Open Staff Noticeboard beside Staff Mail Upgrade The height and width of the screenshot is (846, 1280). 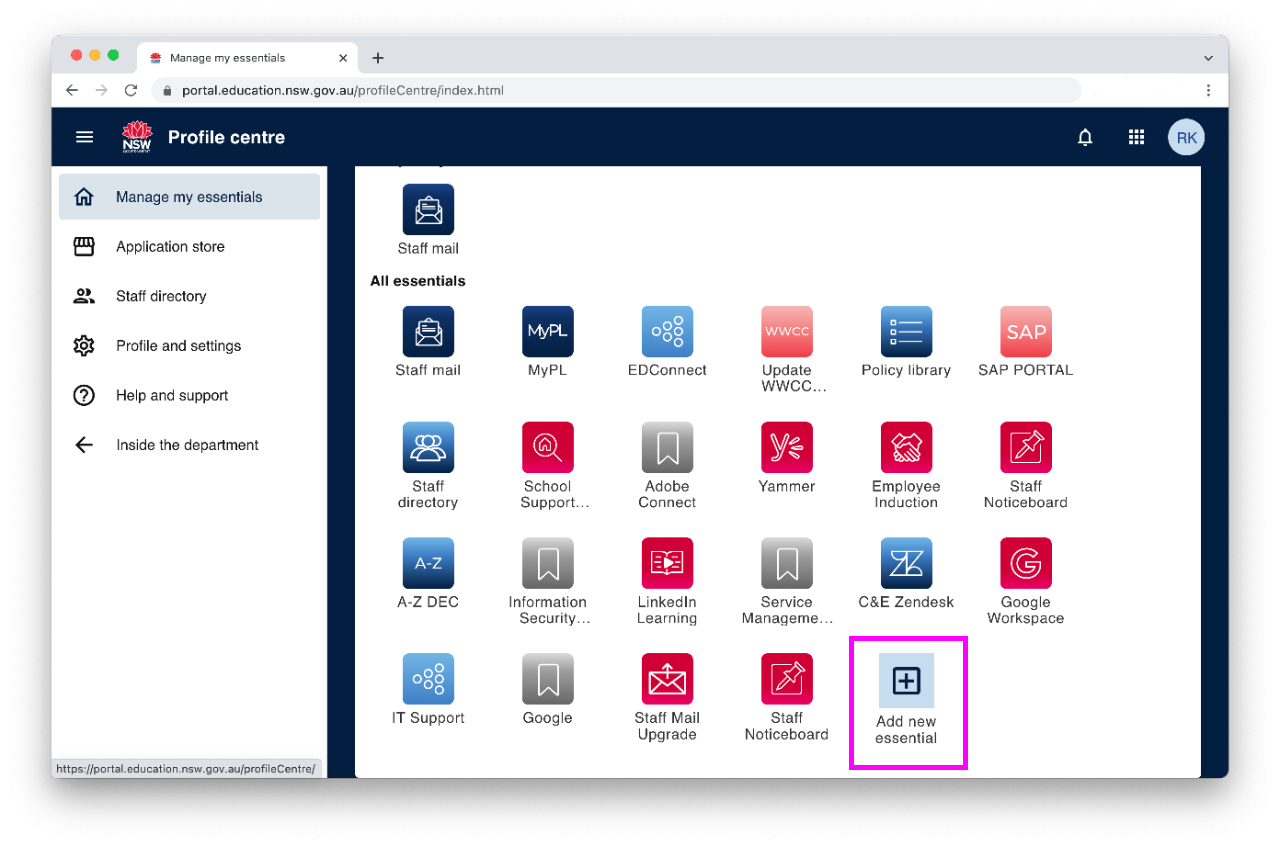tap(787, 680)
